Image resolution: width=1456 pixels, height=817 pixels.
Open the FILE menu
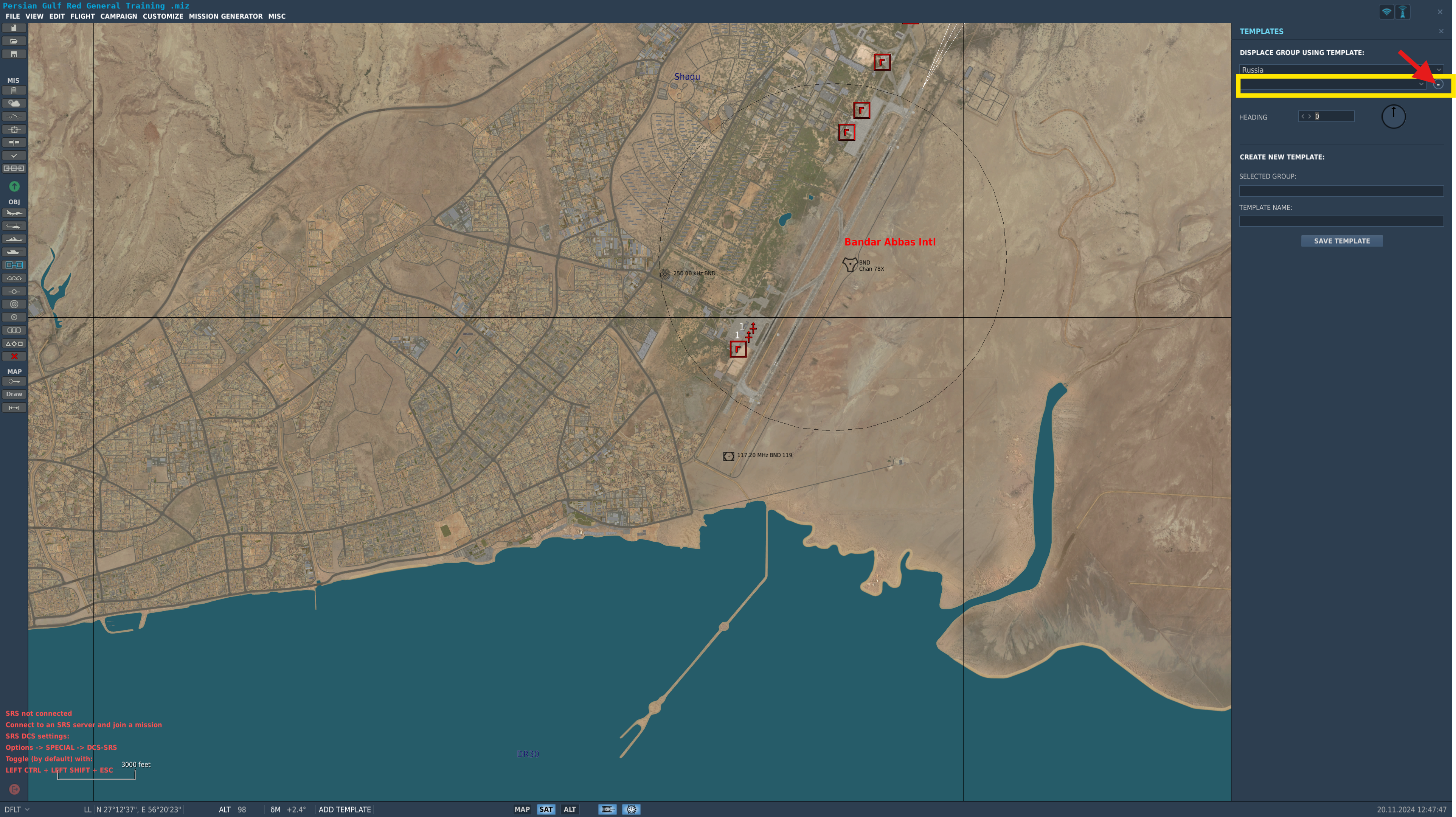(x=12, y=16)
